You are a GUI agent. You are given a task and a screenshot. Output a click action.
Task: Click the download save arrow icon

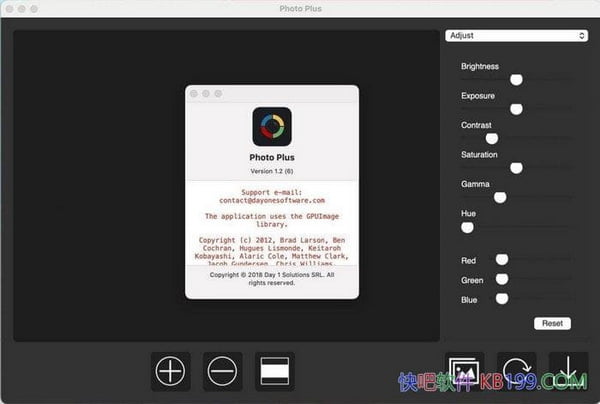567,371
